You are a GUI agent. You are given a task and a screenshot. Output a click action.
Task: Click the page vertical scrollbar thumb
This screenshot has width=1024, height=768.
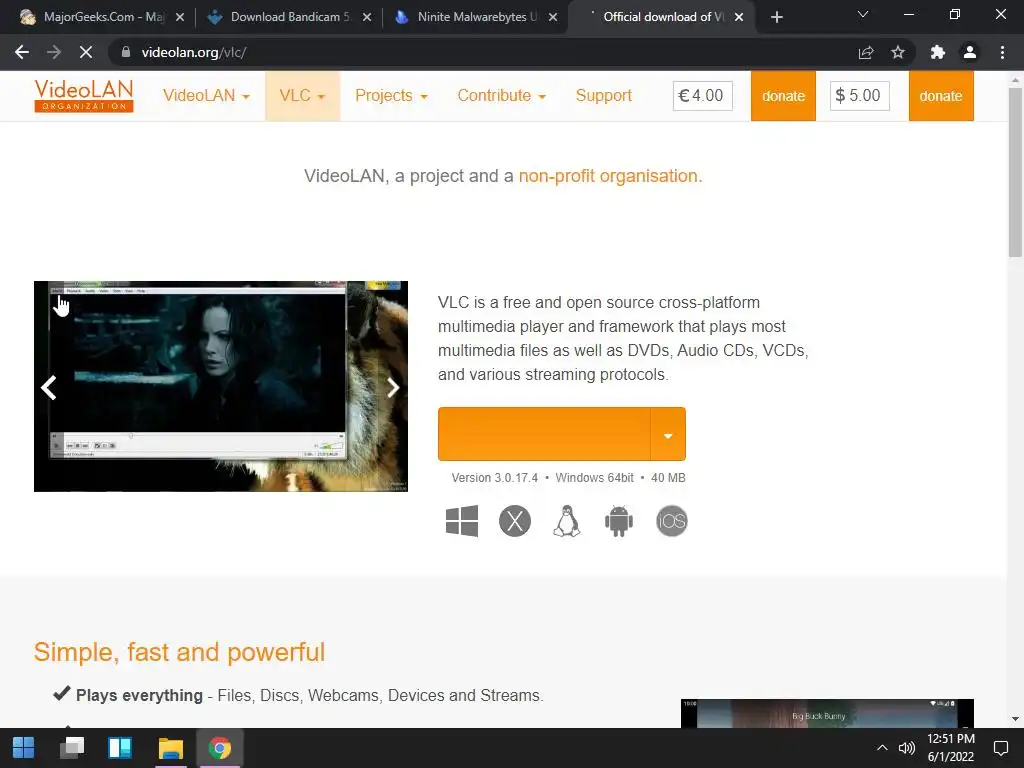click(1015, 172)
